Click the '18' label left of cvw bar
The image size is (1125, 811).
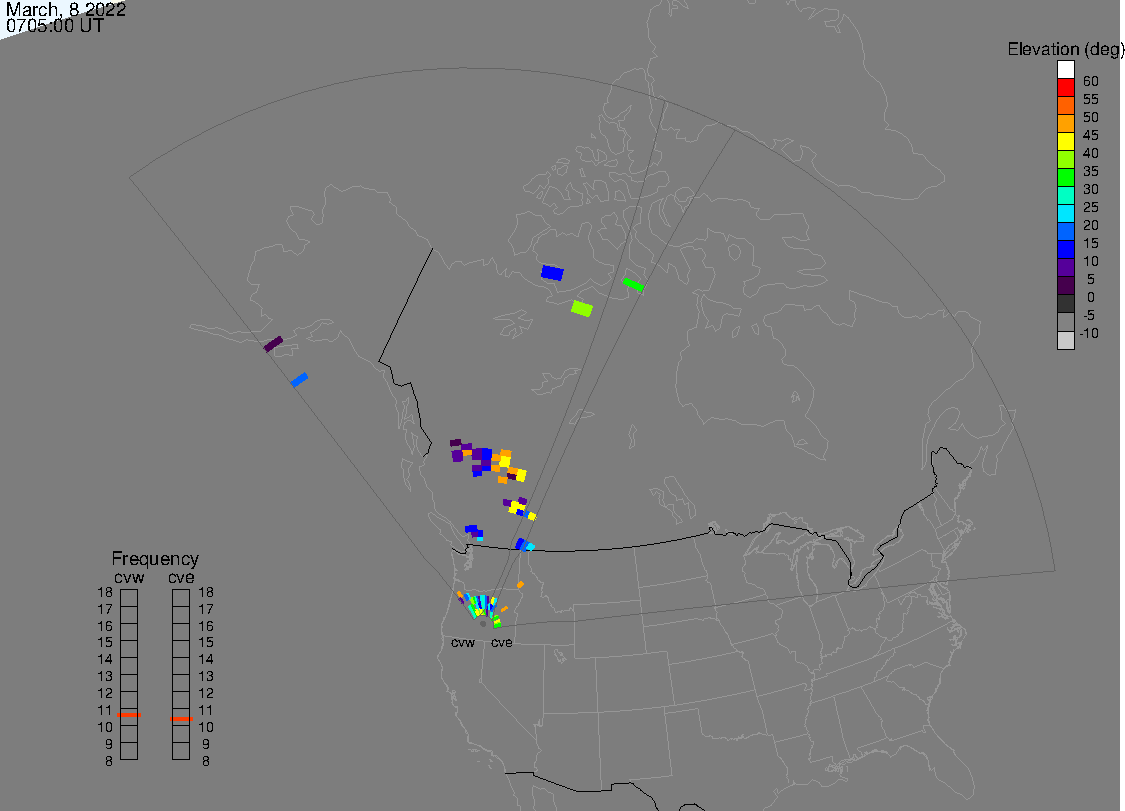point(105,593)
